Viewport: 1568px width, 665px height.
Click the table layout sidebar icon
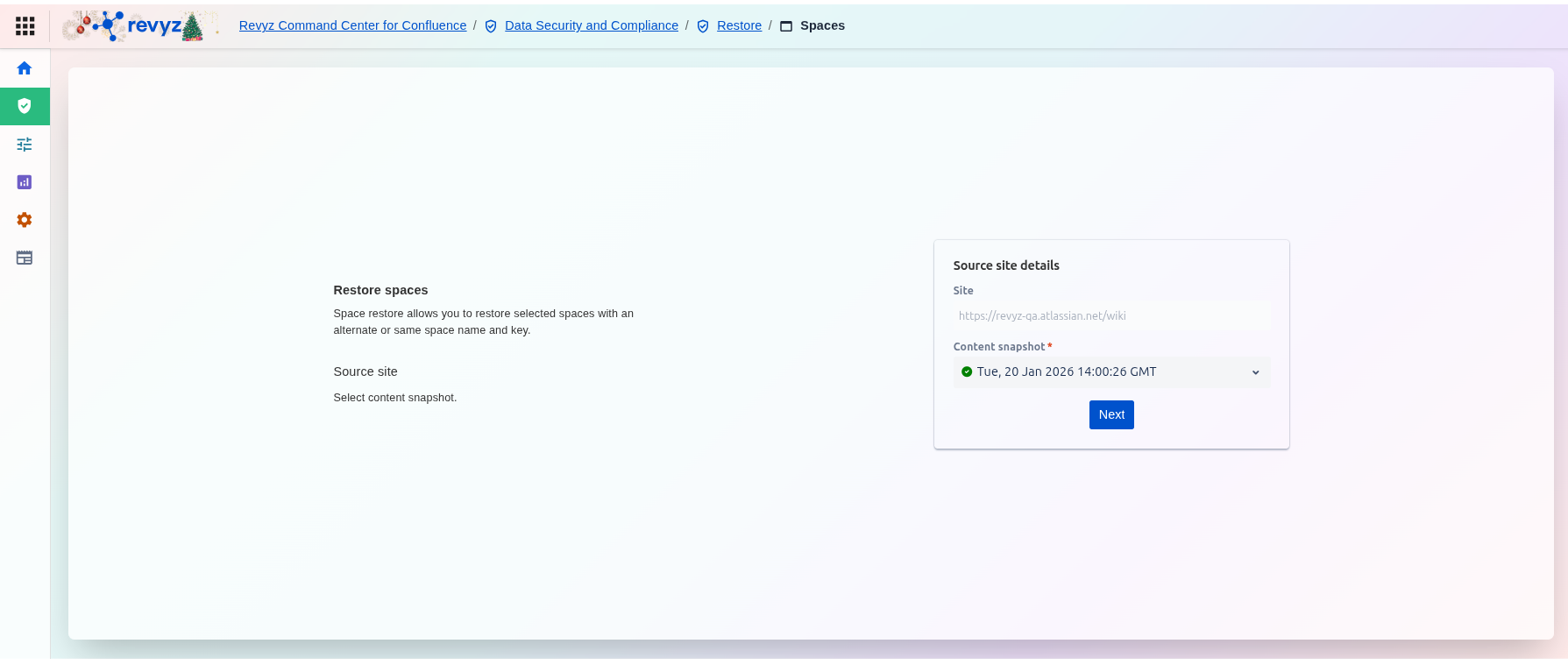pos(25,258)
